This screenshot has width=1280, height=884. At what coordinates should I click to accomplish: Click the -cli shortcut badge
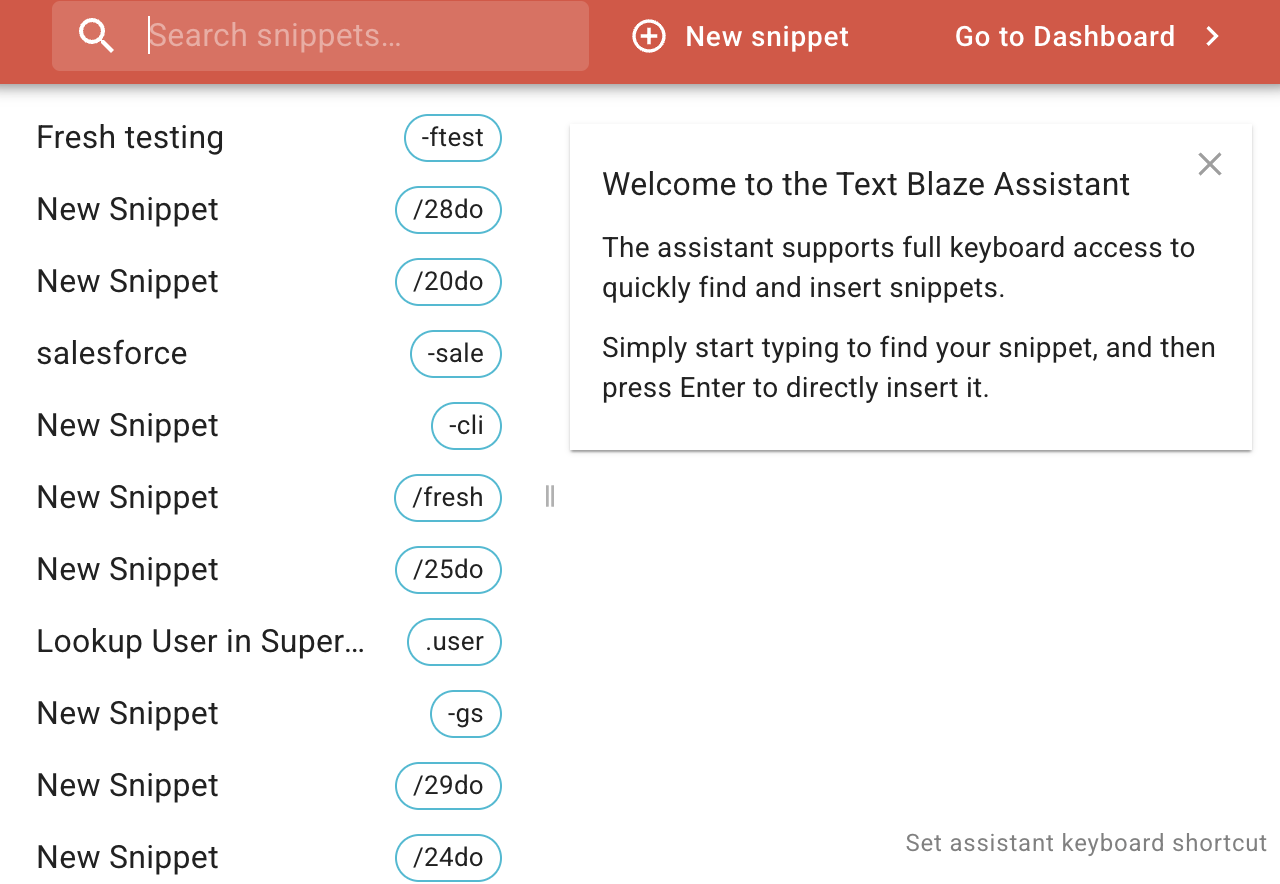click(466, 426)
